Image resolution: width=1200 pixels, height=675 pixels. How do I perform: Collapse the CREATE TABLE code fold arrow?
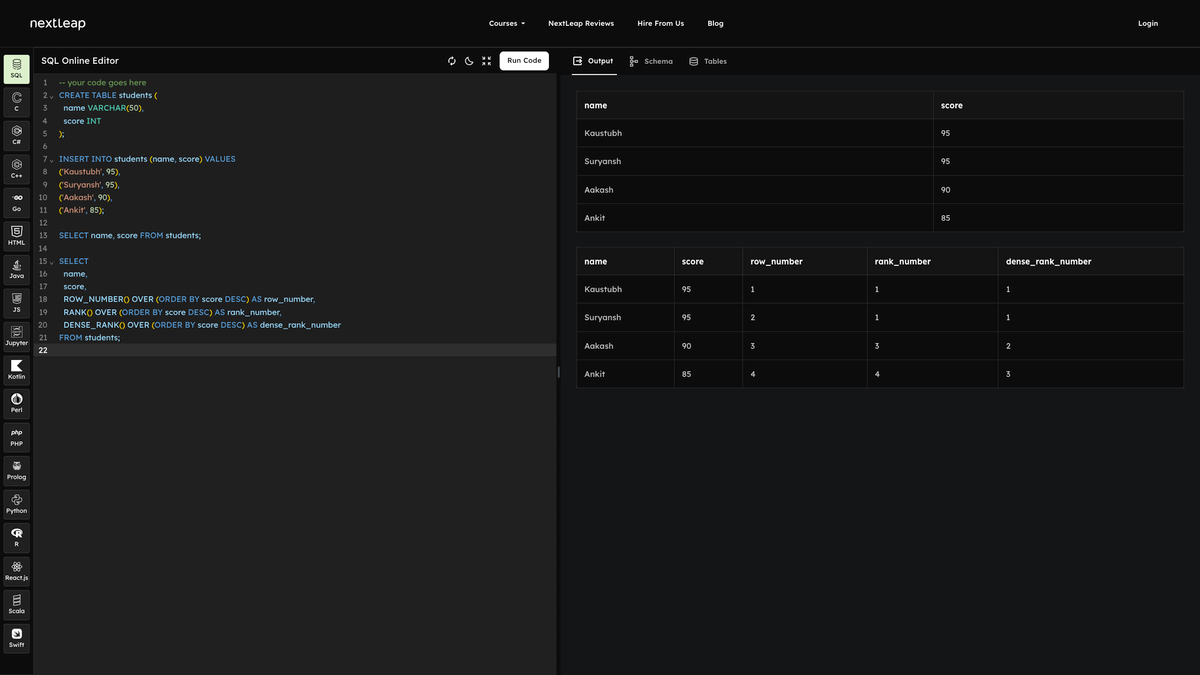pos(51,96)
